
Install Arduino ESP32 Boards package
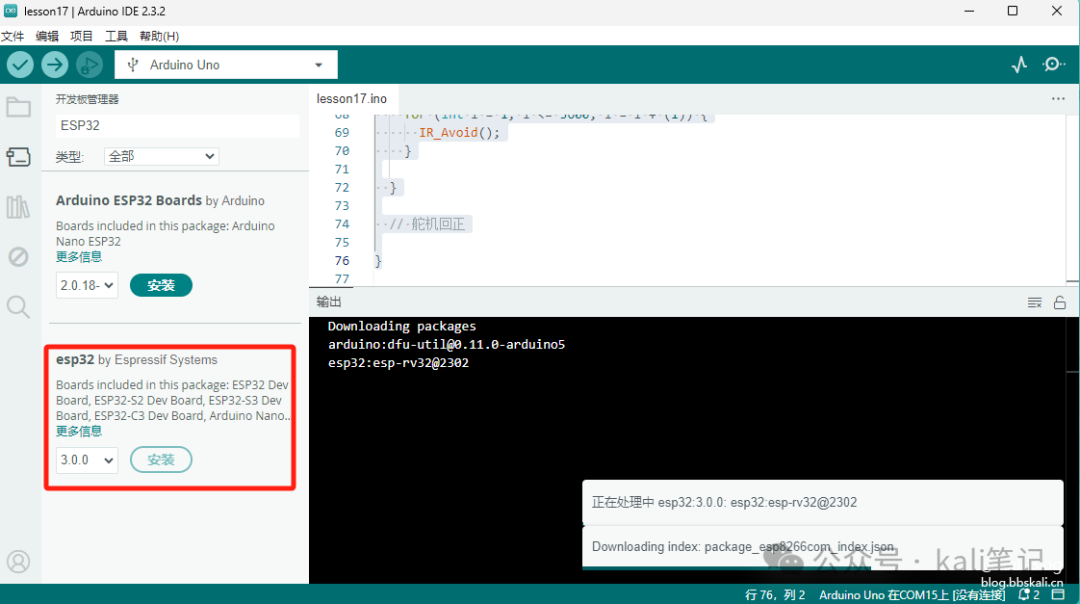(x=160, y=285)
